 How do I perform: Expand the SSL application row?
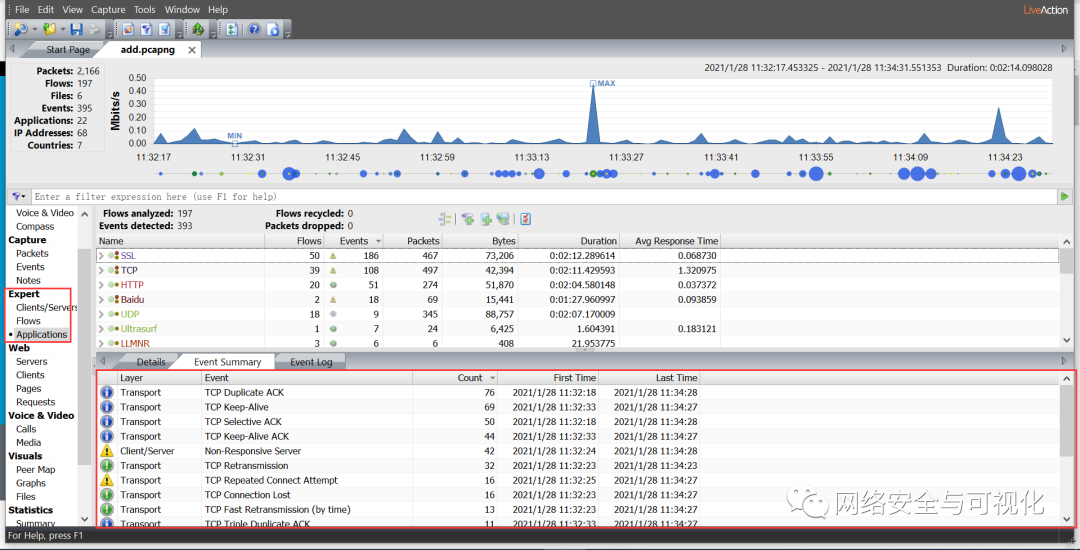coord(101,255)
